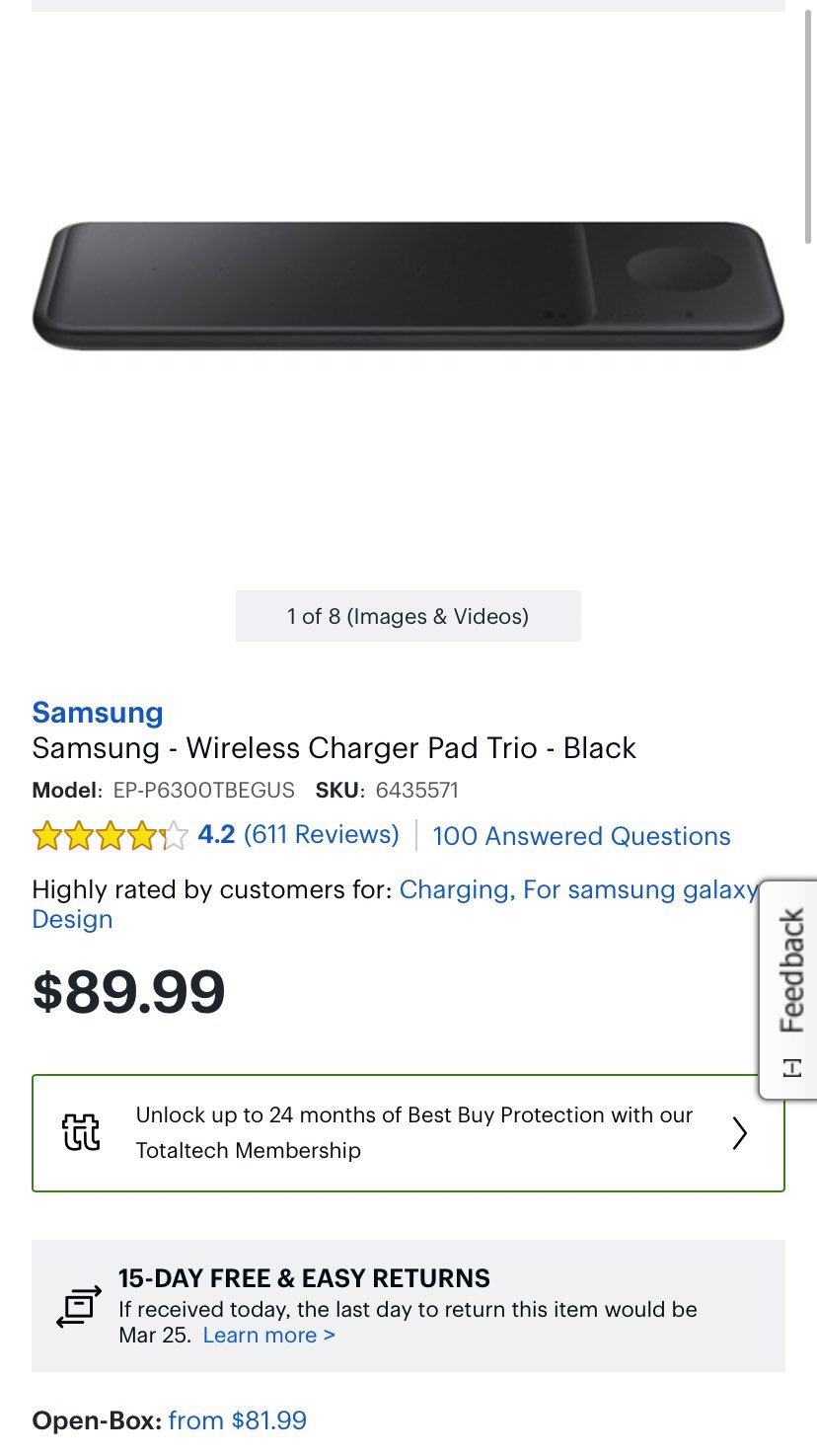View the 100 Answered Questions link
The image size is (817, 1456).
[581, 836]
